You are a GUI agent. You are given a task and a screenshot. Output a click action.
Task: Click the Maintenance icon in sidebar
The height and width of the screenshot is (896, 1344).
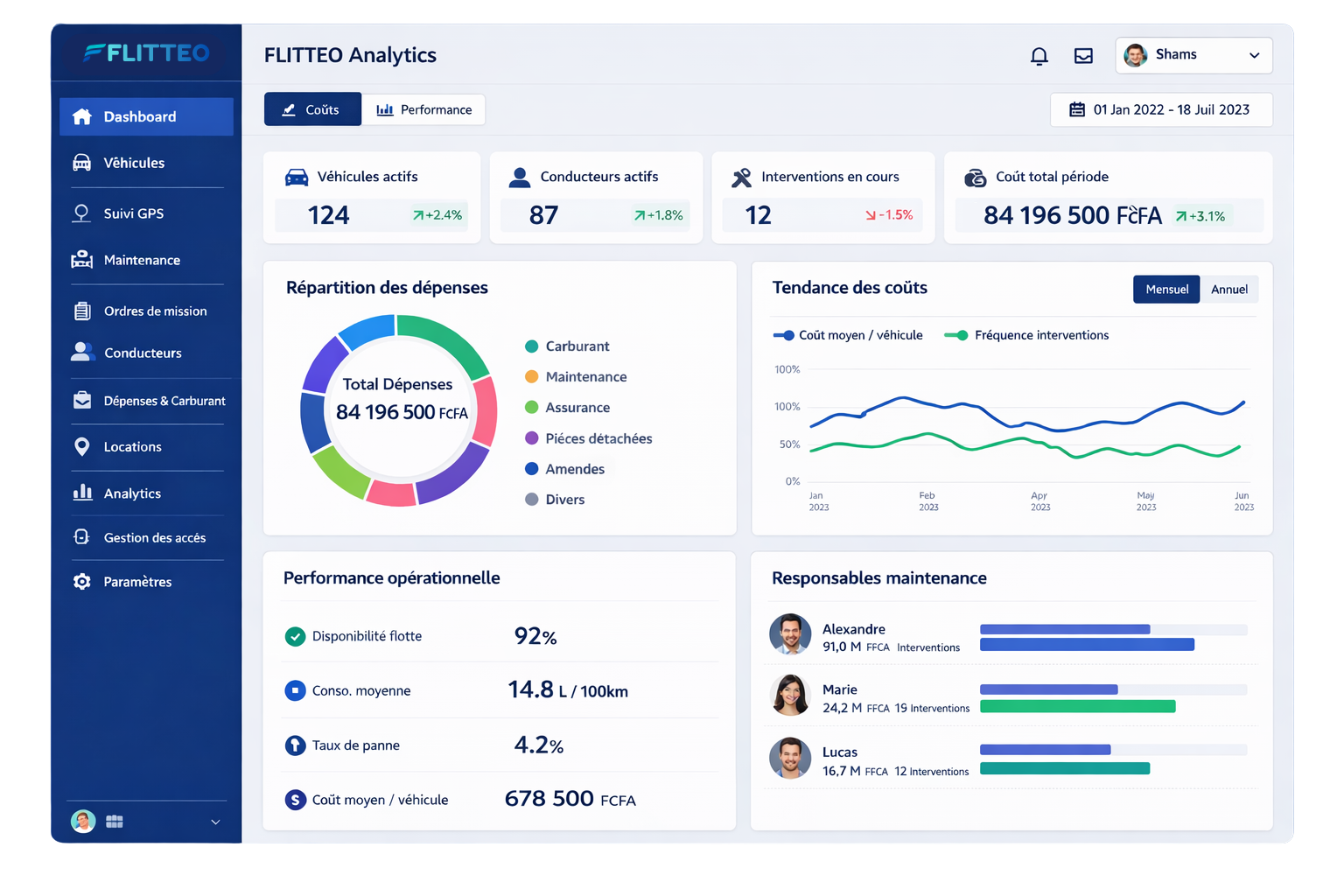[x=81, y=260]
